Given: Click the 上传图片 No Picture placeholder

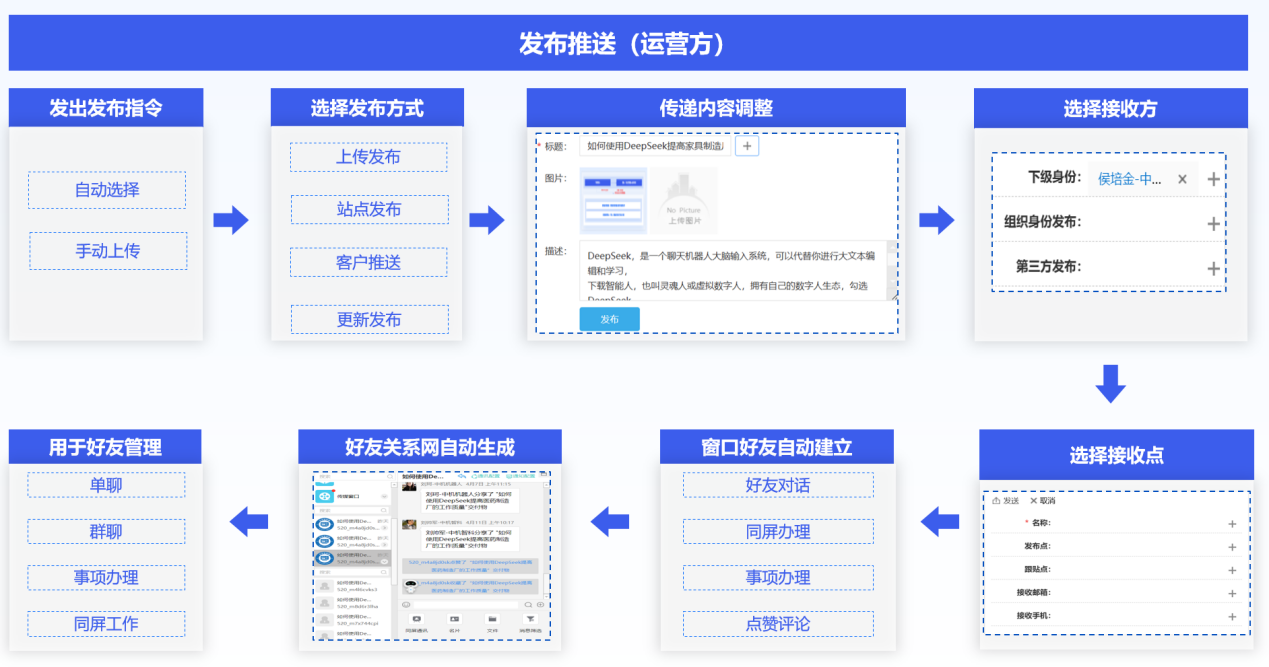Looking at the screenshot, I should click(684, 200).
